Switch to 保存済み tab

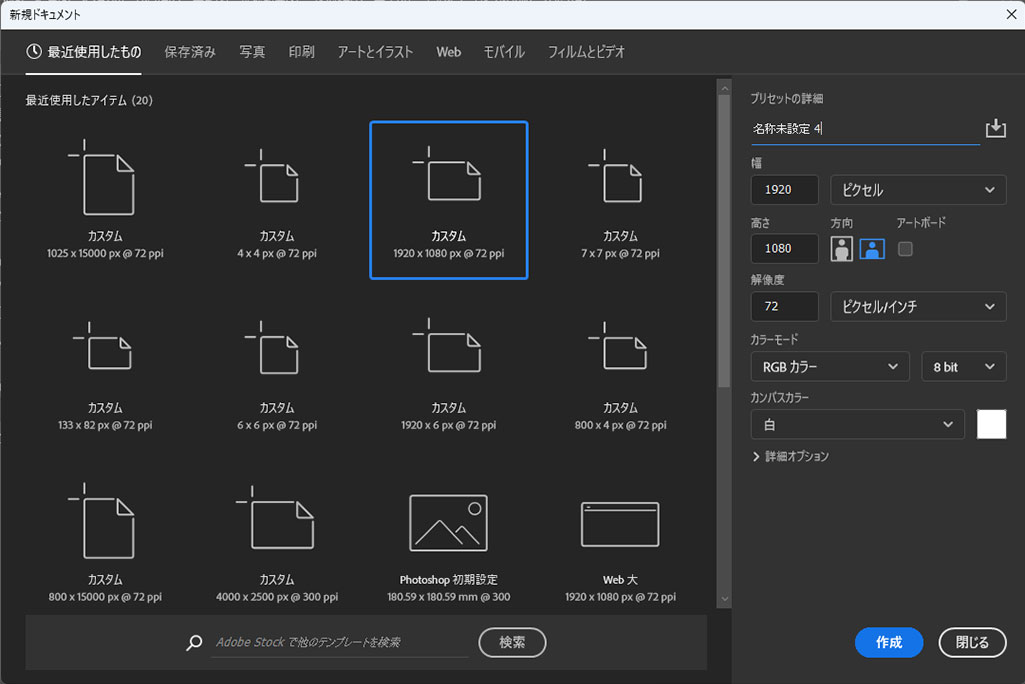click(190, 52)
